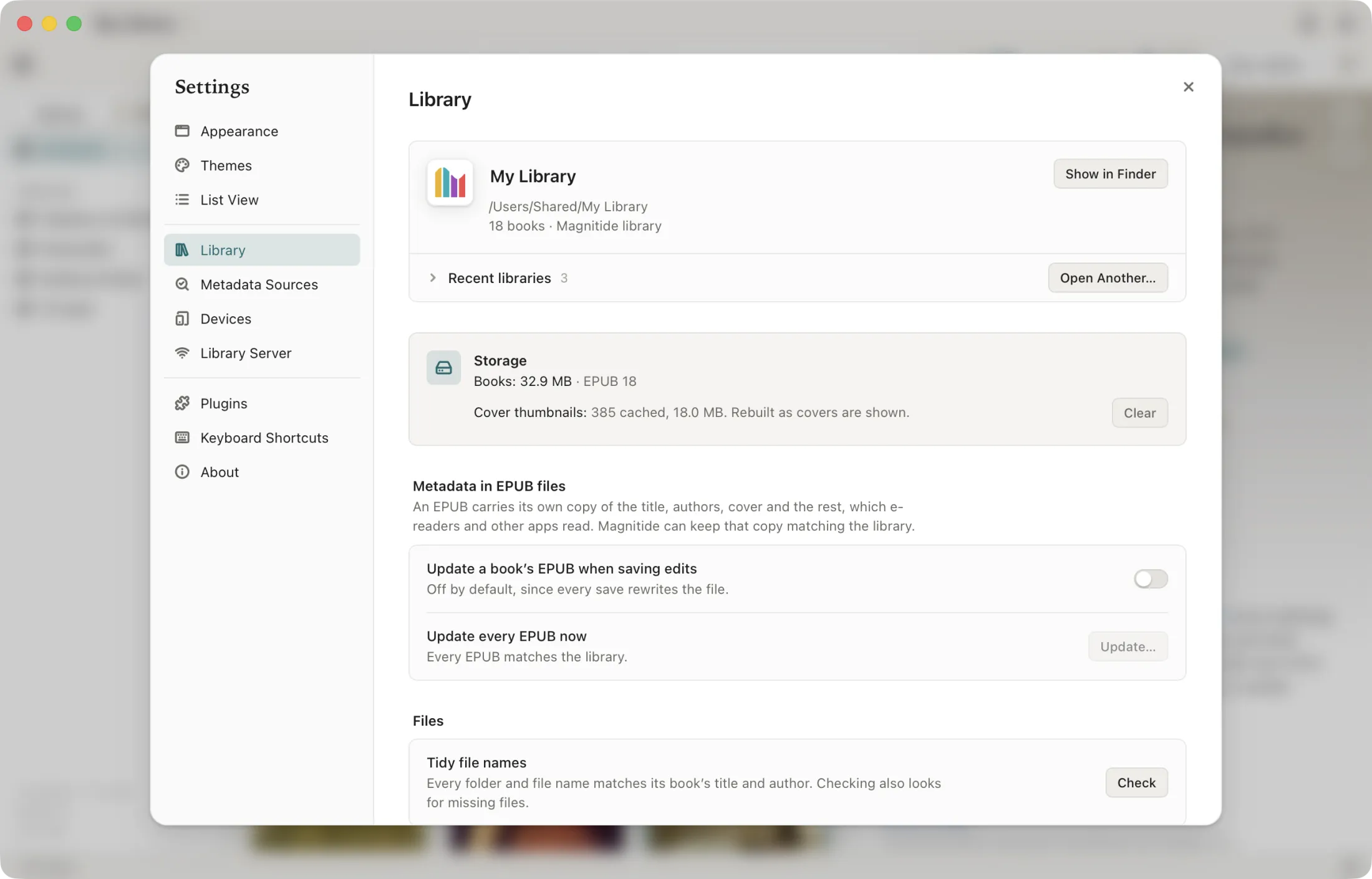Open the Keyboard Shortcuts section

pos(262,438)
